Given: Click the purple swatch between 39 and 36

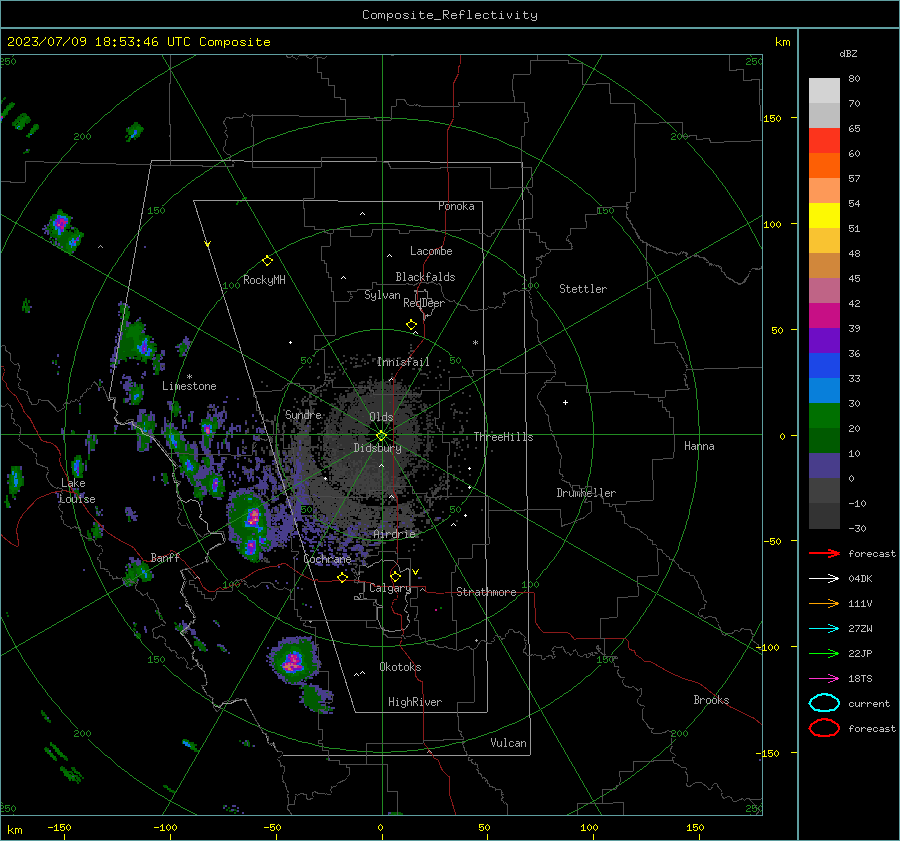Looking at the screenshot, I should [824, 341].
